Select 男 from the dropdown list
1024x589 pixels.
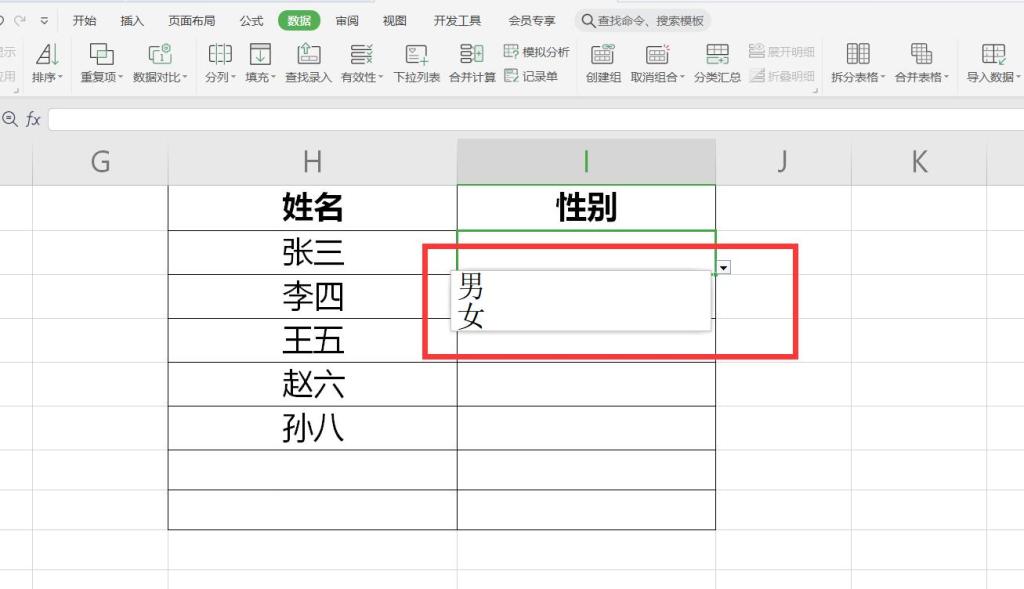[x=473, y=289]
